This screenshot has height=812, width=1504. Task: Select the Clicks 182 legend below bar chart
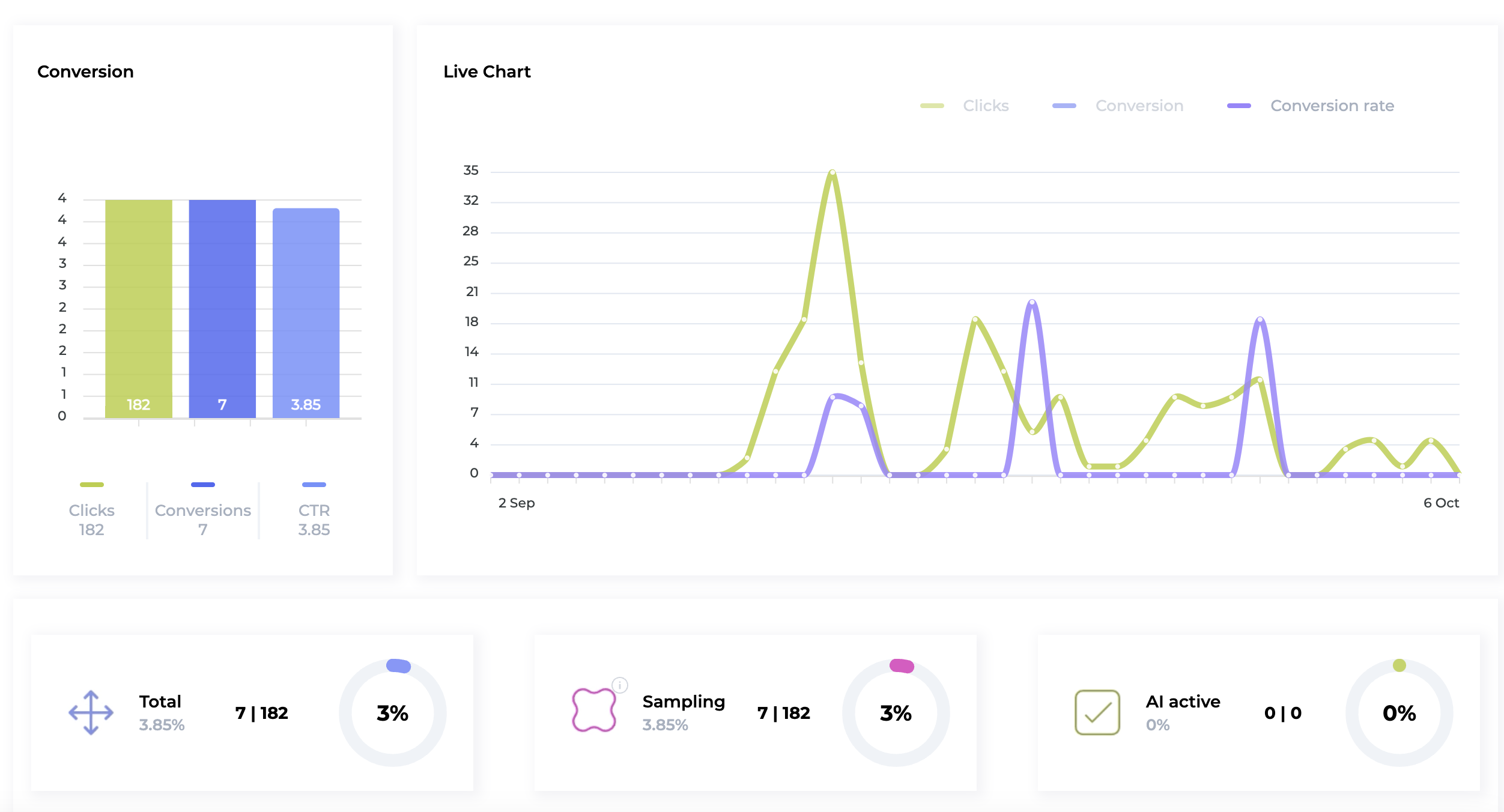(91, 519)
